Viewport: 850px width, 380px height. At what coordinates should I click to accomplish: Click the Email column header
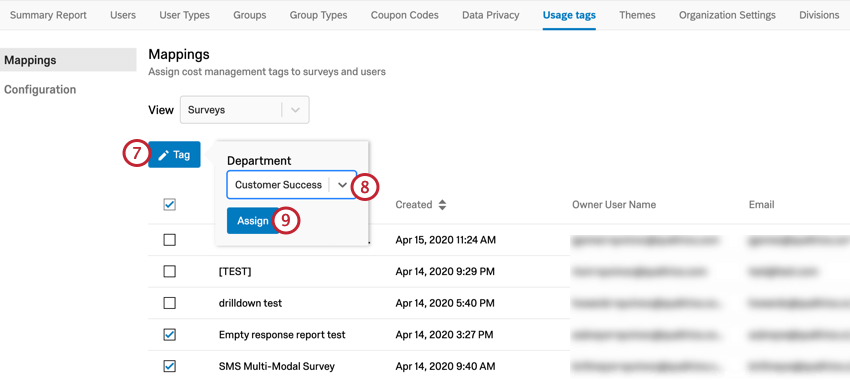click(x=761, y=205)
